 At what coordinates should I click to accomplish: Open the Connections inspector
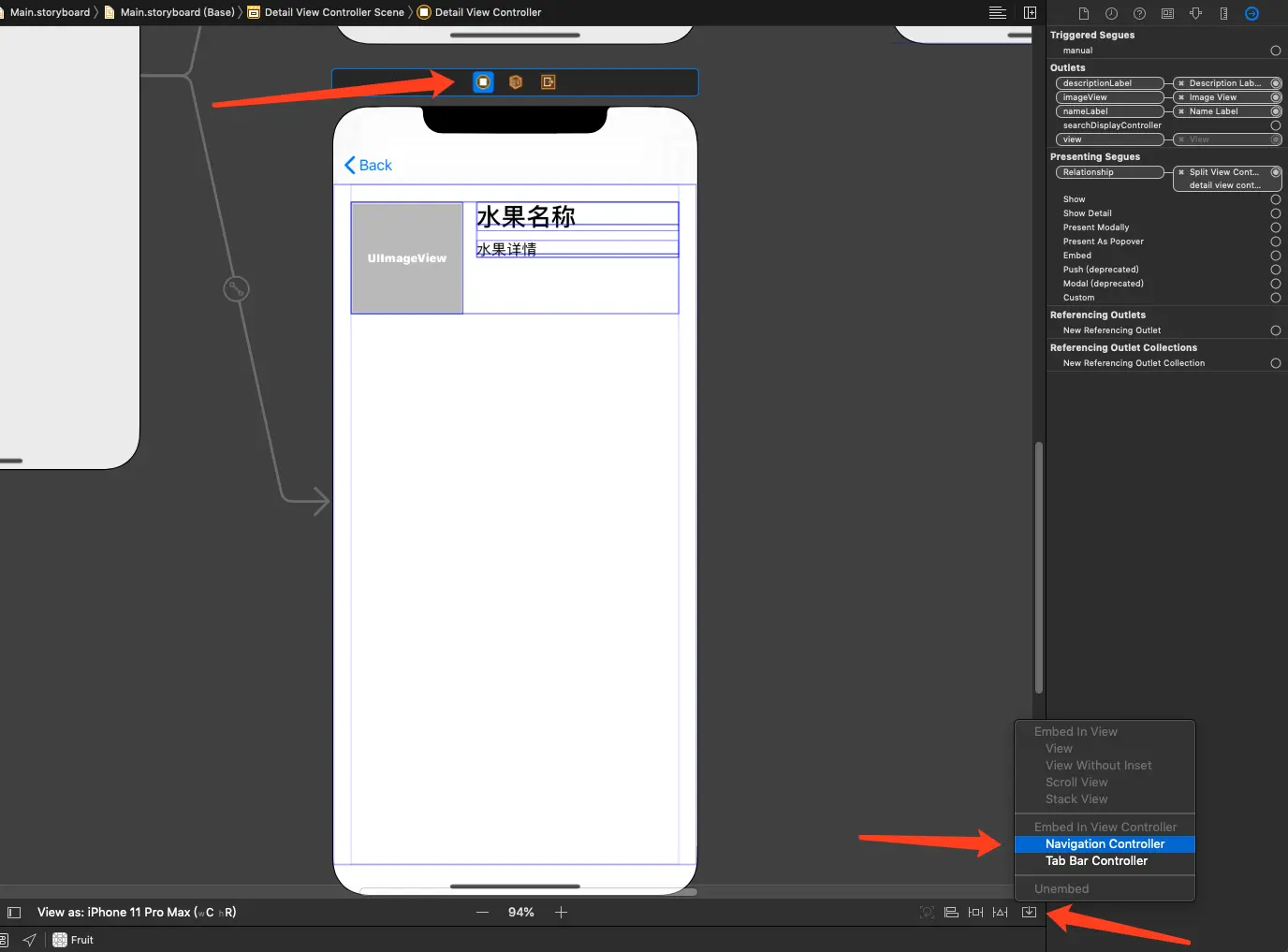1251,13
